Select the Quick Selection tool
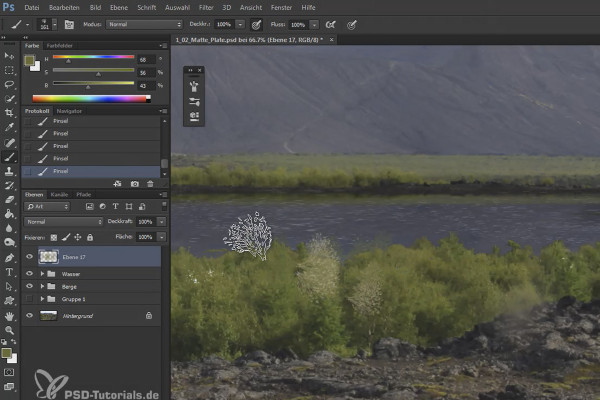The height and width of the screenshot is (400, 600). (9, 98)
